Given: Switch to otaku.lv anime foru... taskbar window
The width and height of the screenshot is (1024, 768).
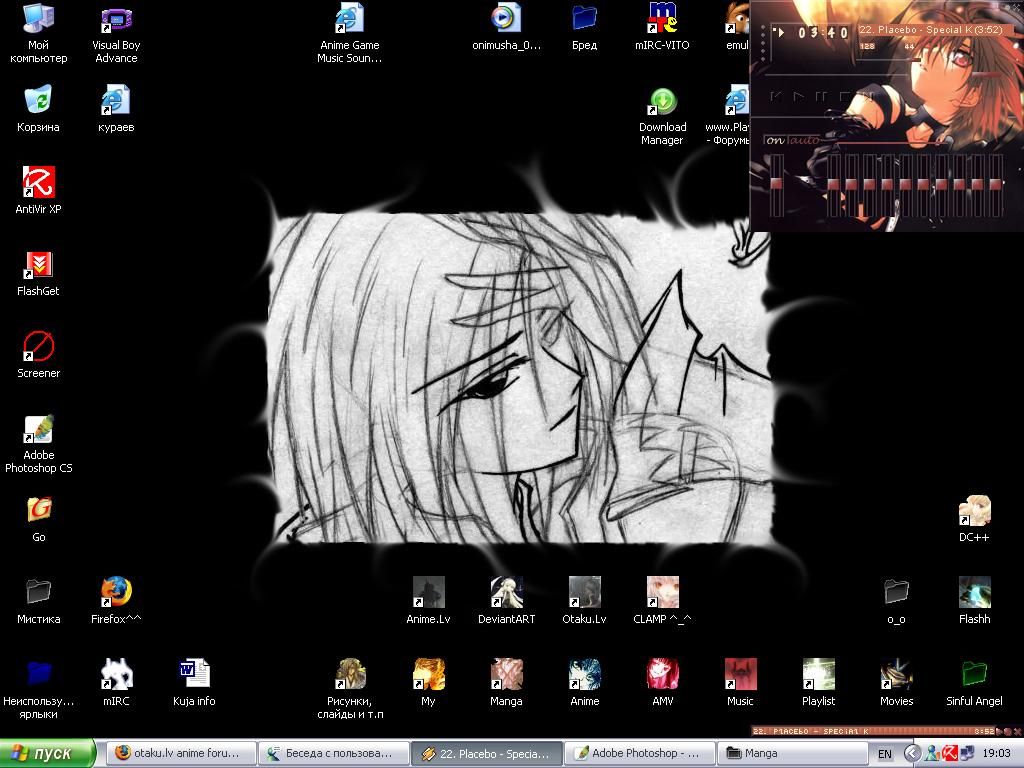Looking at the screenshot, I should (x=180, y=753).
